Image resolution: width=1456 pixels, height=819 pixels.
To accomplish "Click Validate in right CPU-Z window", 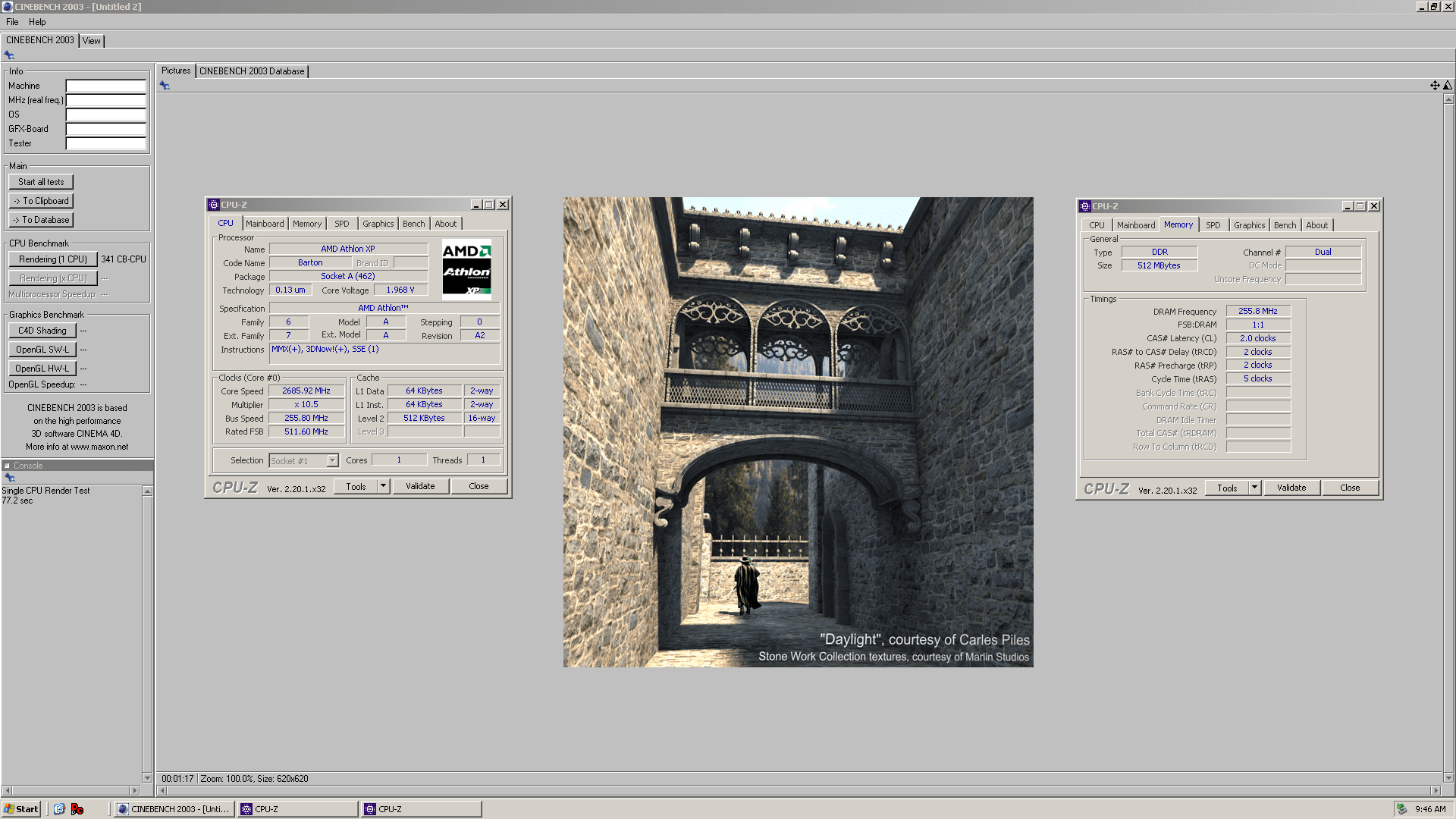I will (x=1291, y=488).
